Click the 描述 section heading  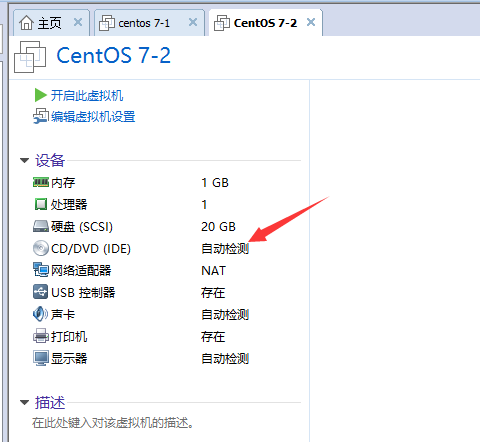[50, 402]
